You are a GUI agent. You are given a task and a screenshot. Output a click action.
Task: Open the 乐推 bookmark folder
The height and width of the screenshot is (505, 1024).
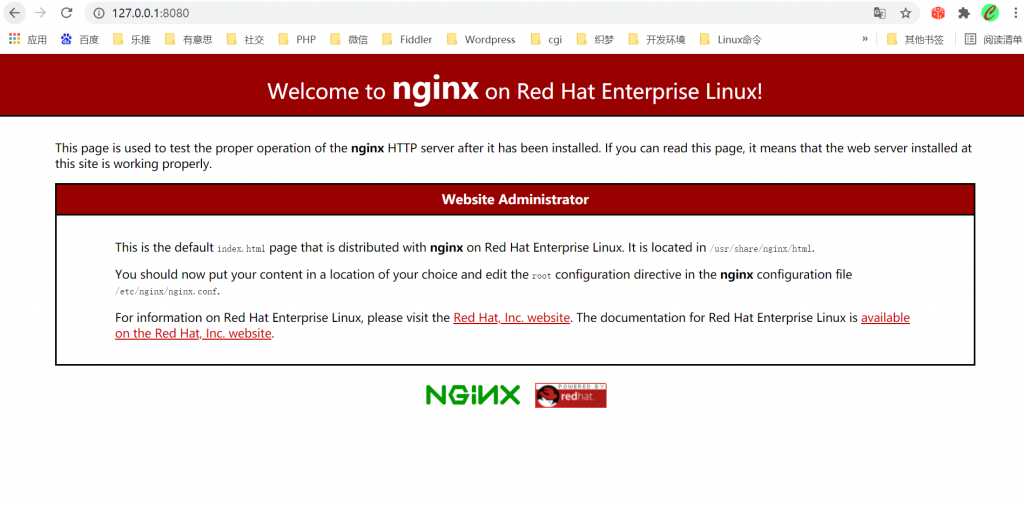tap(132, 39)
